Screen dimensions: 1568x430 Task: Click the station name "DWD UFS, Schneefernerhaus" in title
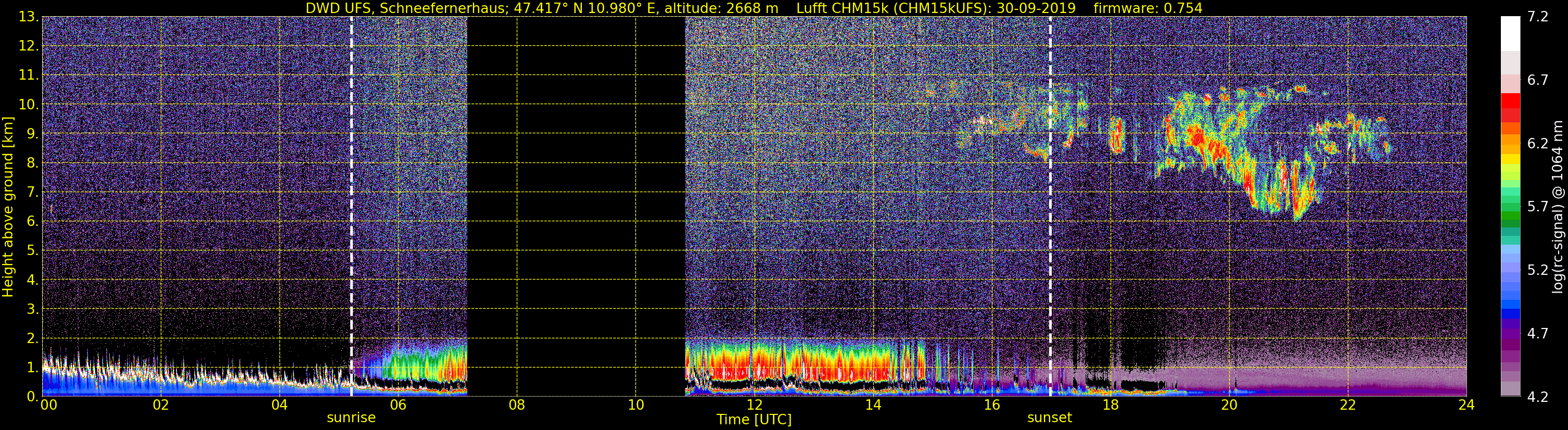click(x=406, y=8)
